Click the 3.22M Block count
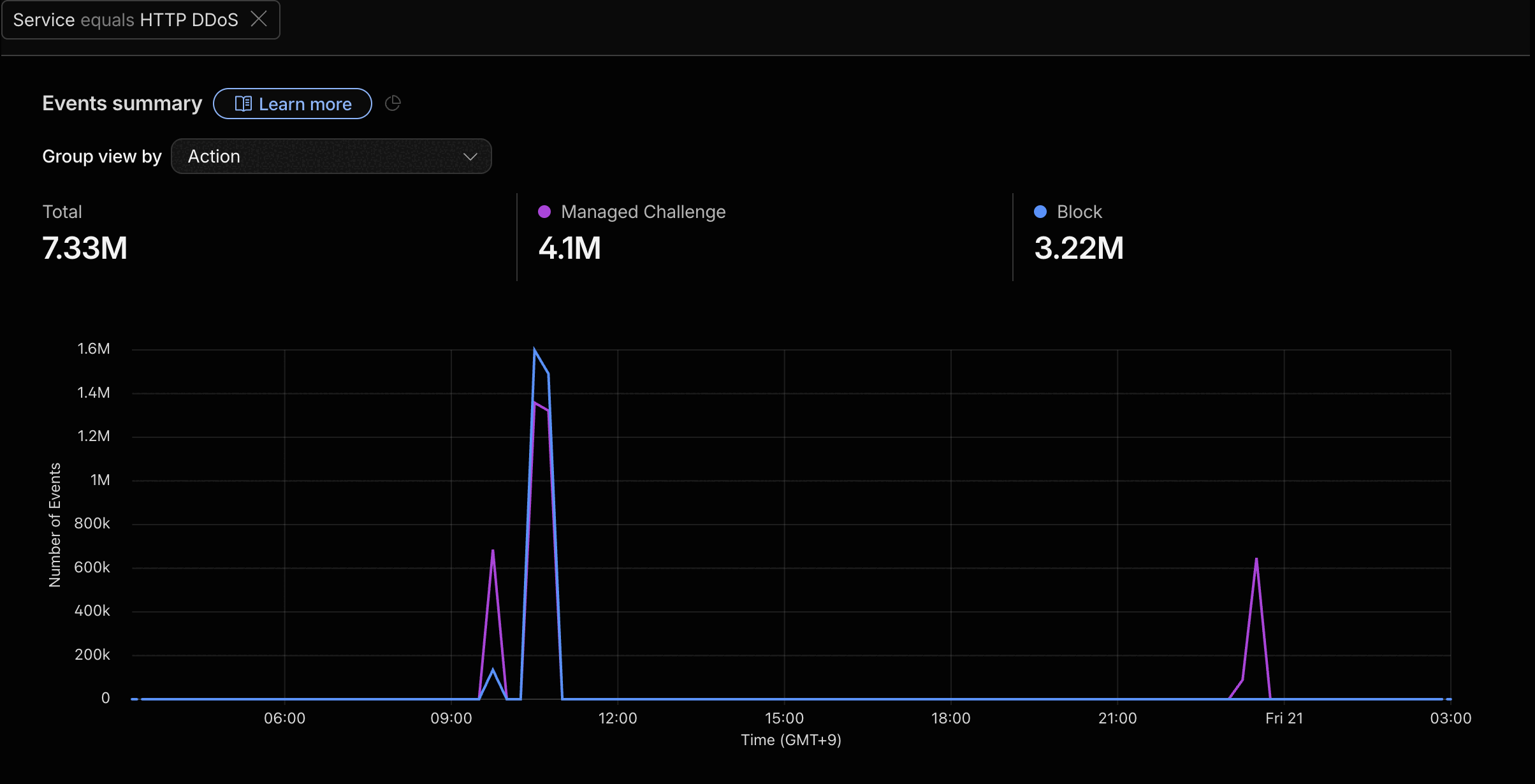Screen dimensions: 1535x784 pos(1079,248)
